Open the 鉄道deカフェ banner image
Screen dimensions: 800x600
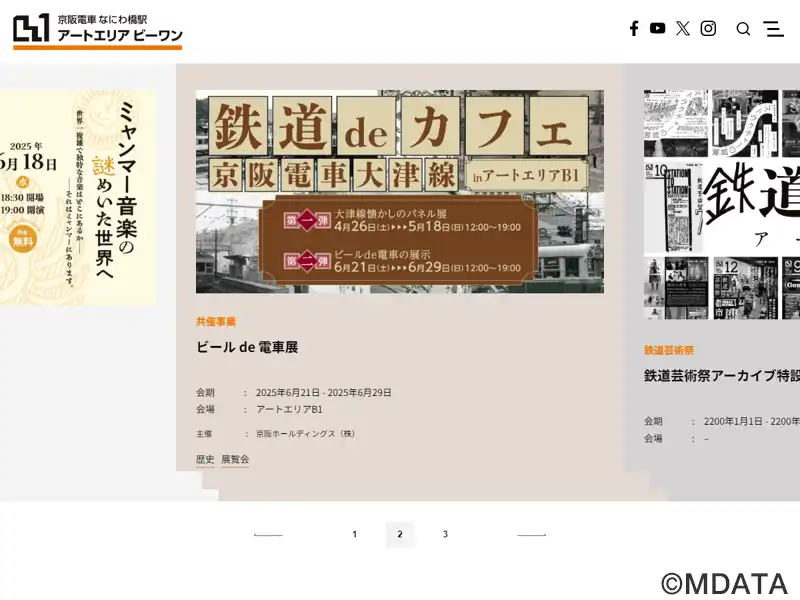(x=399, y=192)
